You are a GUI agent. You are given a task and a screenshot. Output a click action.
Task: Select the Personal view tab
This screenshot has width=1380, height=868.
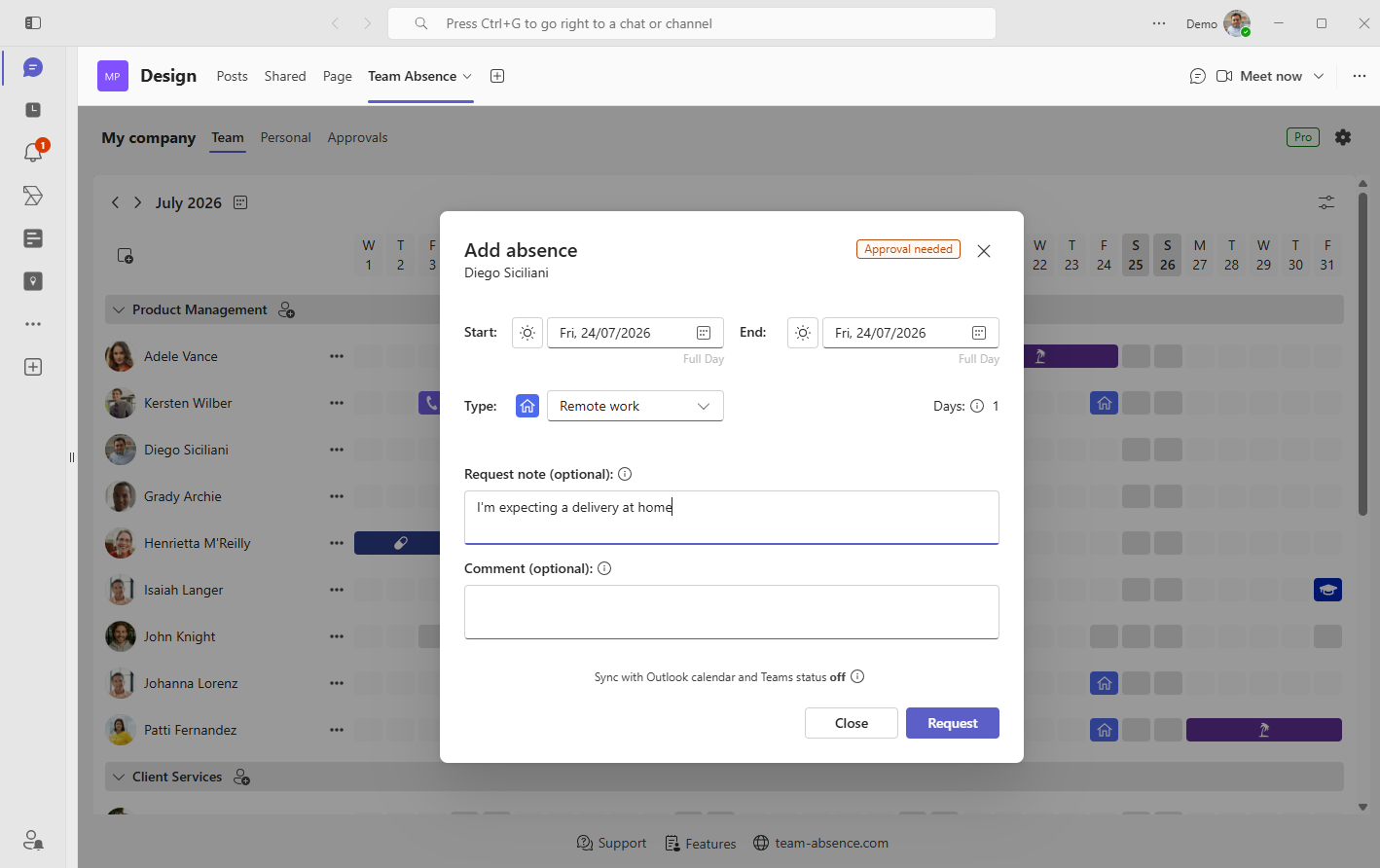click(x=286, y=137)
